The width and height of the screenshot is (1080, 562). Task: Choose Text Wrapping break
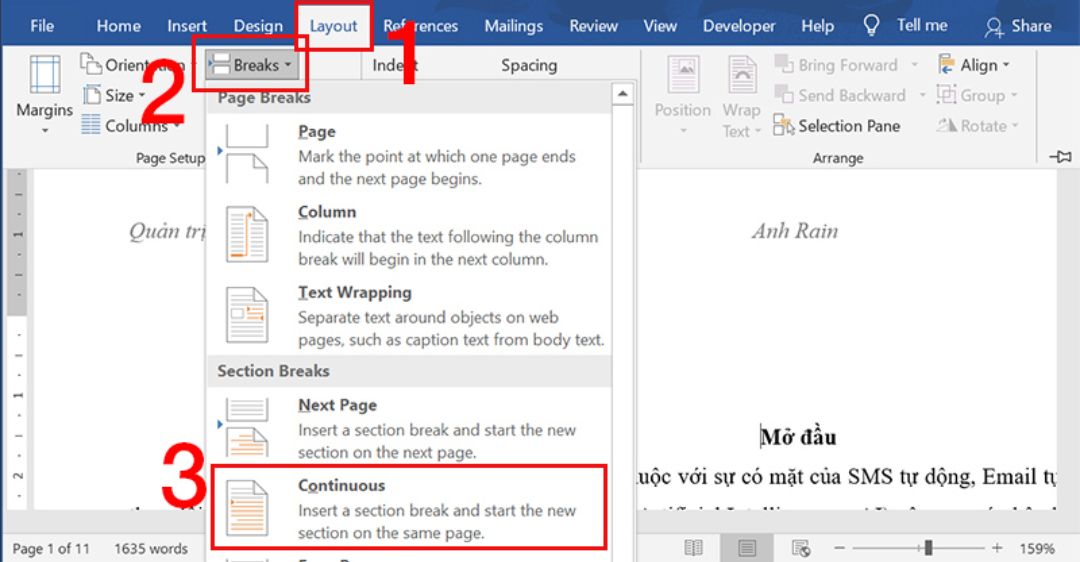pyautogui.click(x=410, y=316)
